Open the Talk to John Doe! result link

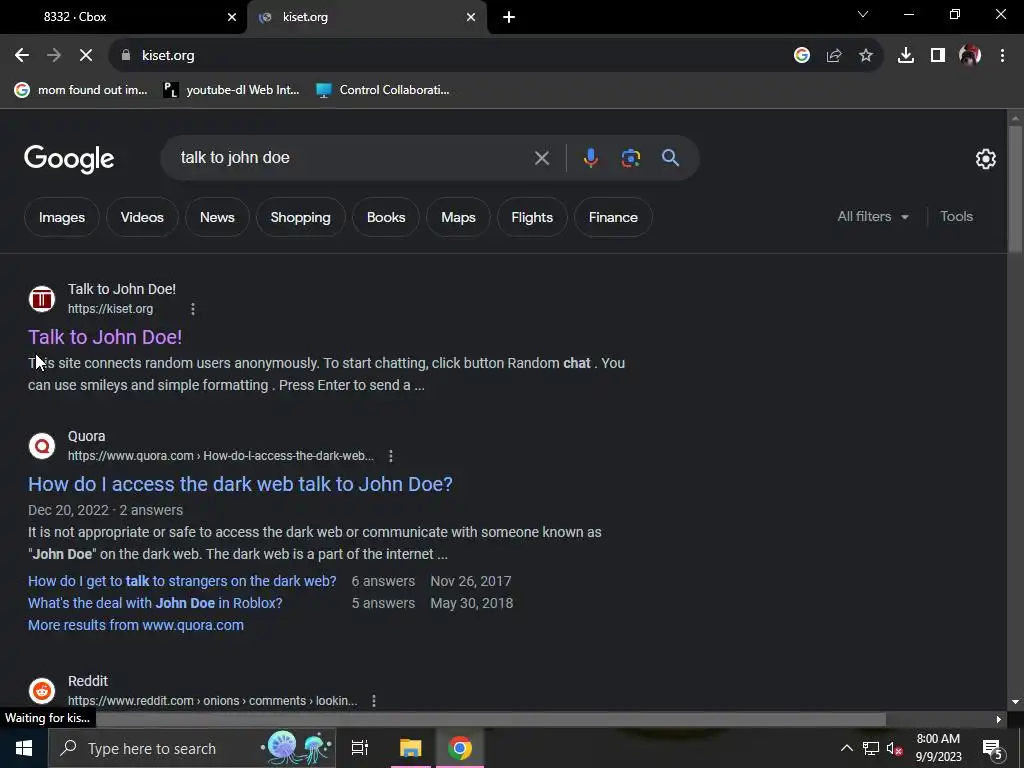(x=105, y=337)
